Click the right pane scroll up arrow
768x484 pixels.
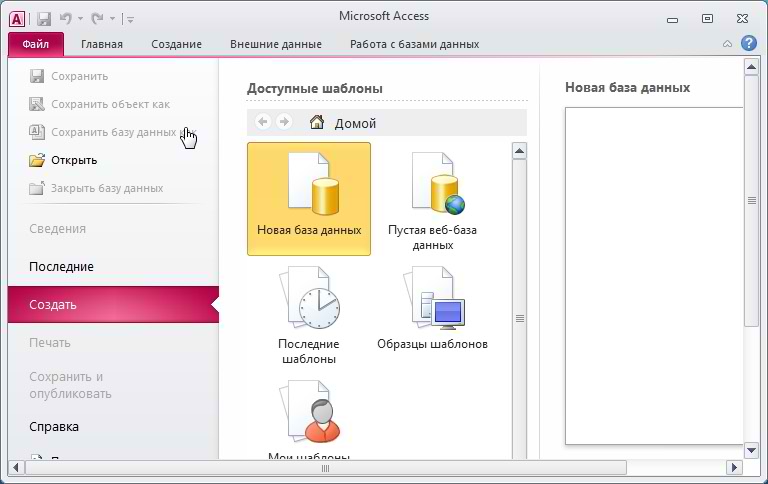tap(751, 67)
